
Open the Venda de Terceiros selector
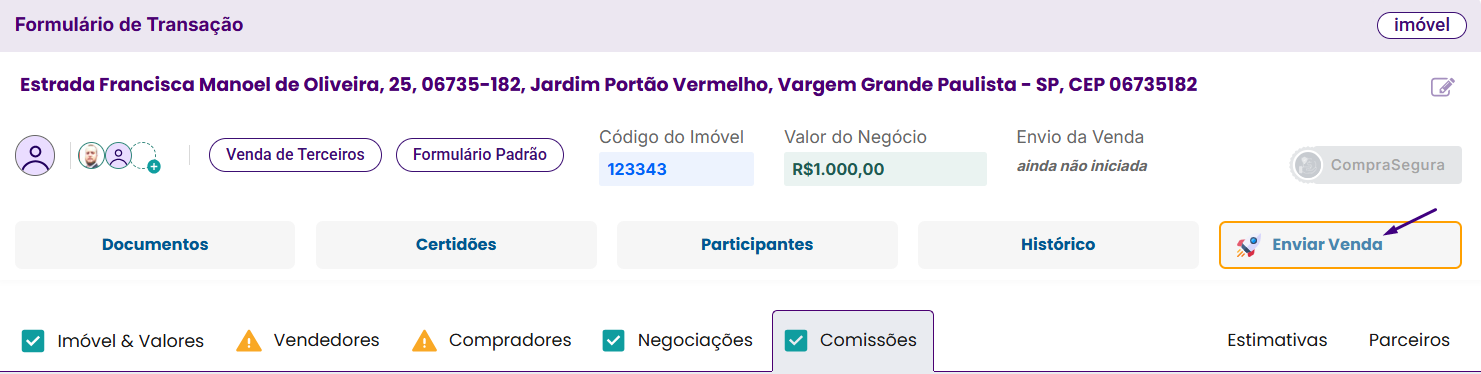[x=295, y=155]
